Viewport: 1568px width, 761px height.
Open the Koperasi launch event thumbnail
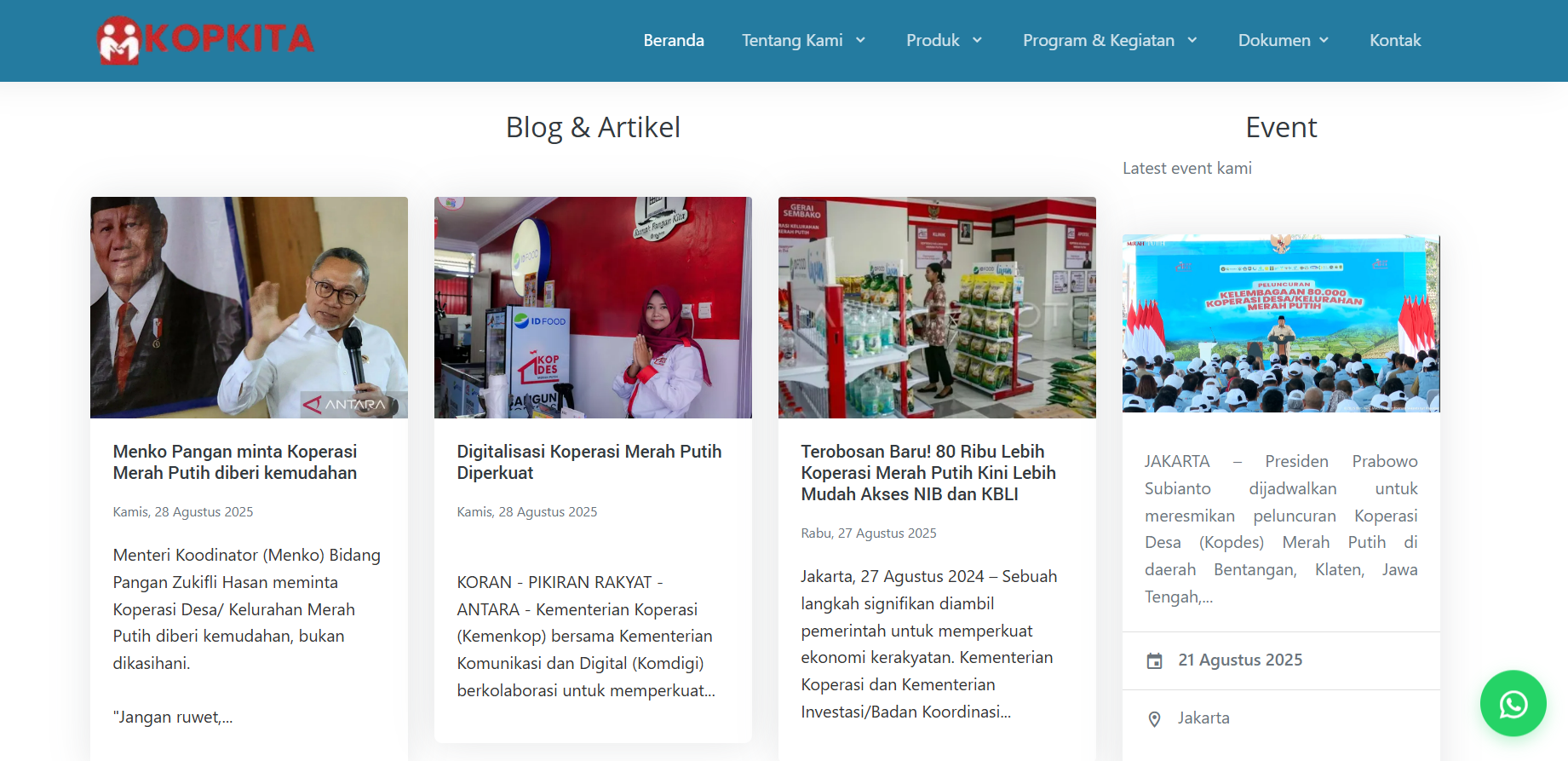[1281, 324]
